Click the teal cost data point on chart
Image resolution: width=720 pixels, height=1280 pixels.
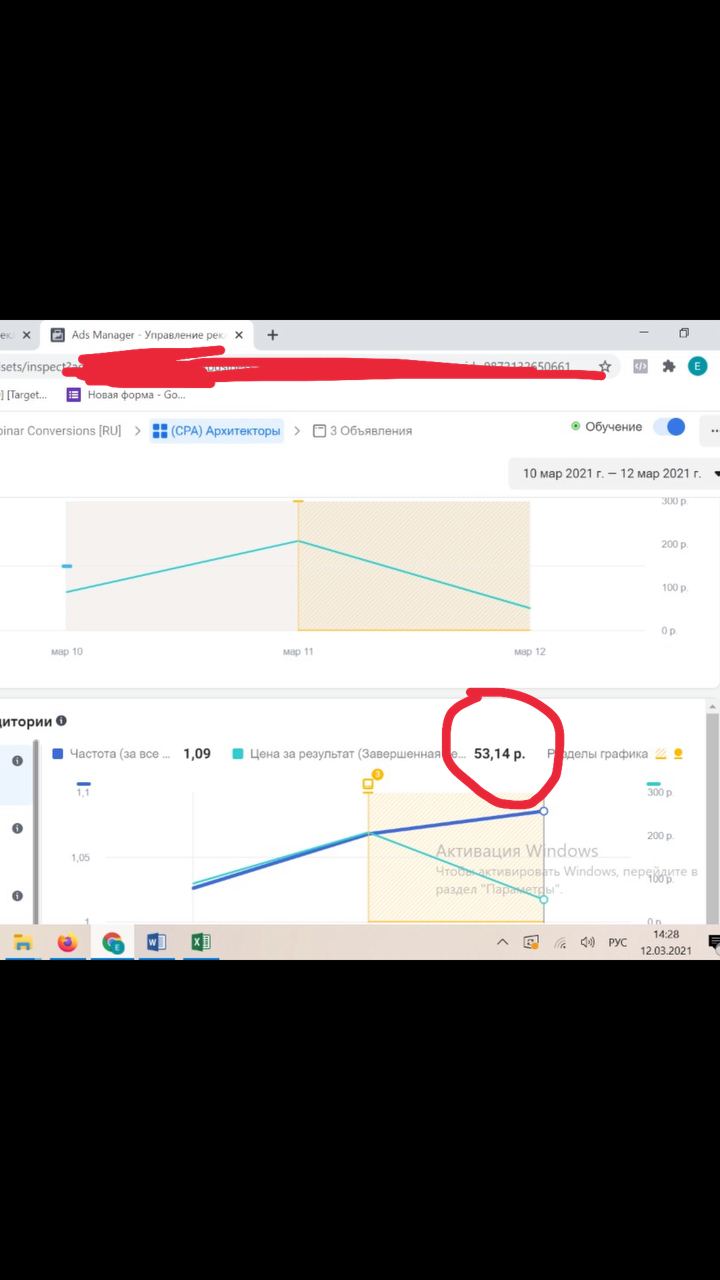pyautogui.click(x=544, y=899)
